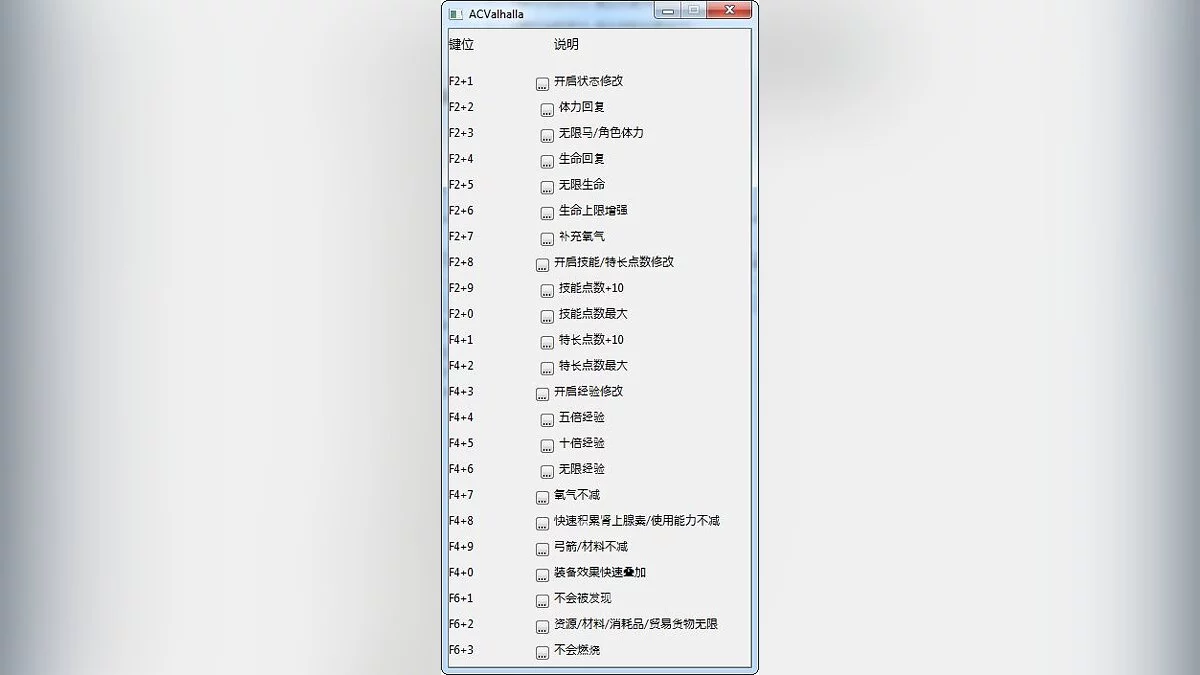Tick the 生命上限增强 checkbox

547,214
